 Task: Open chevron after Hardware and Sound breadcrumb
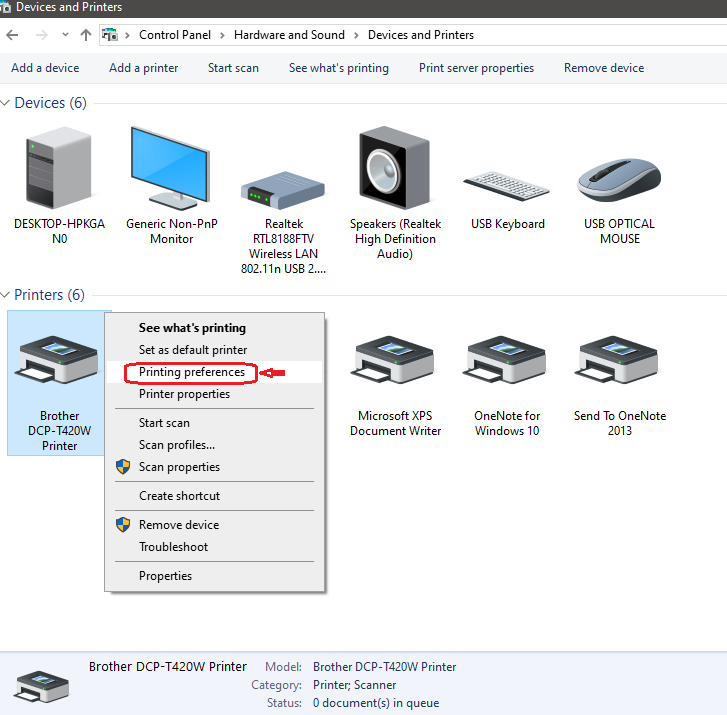[x=356, y=35]
